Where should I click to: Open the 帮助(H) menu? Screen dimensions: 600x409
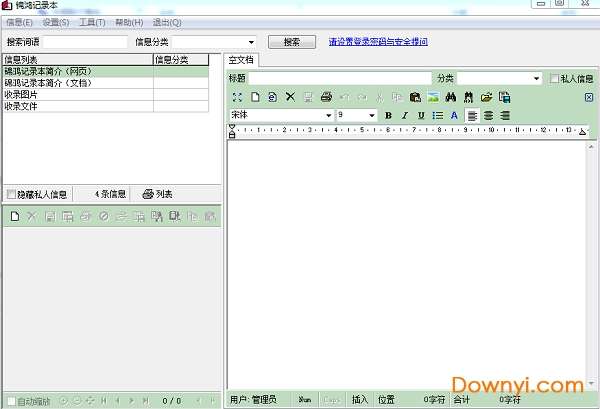[129, 23]
